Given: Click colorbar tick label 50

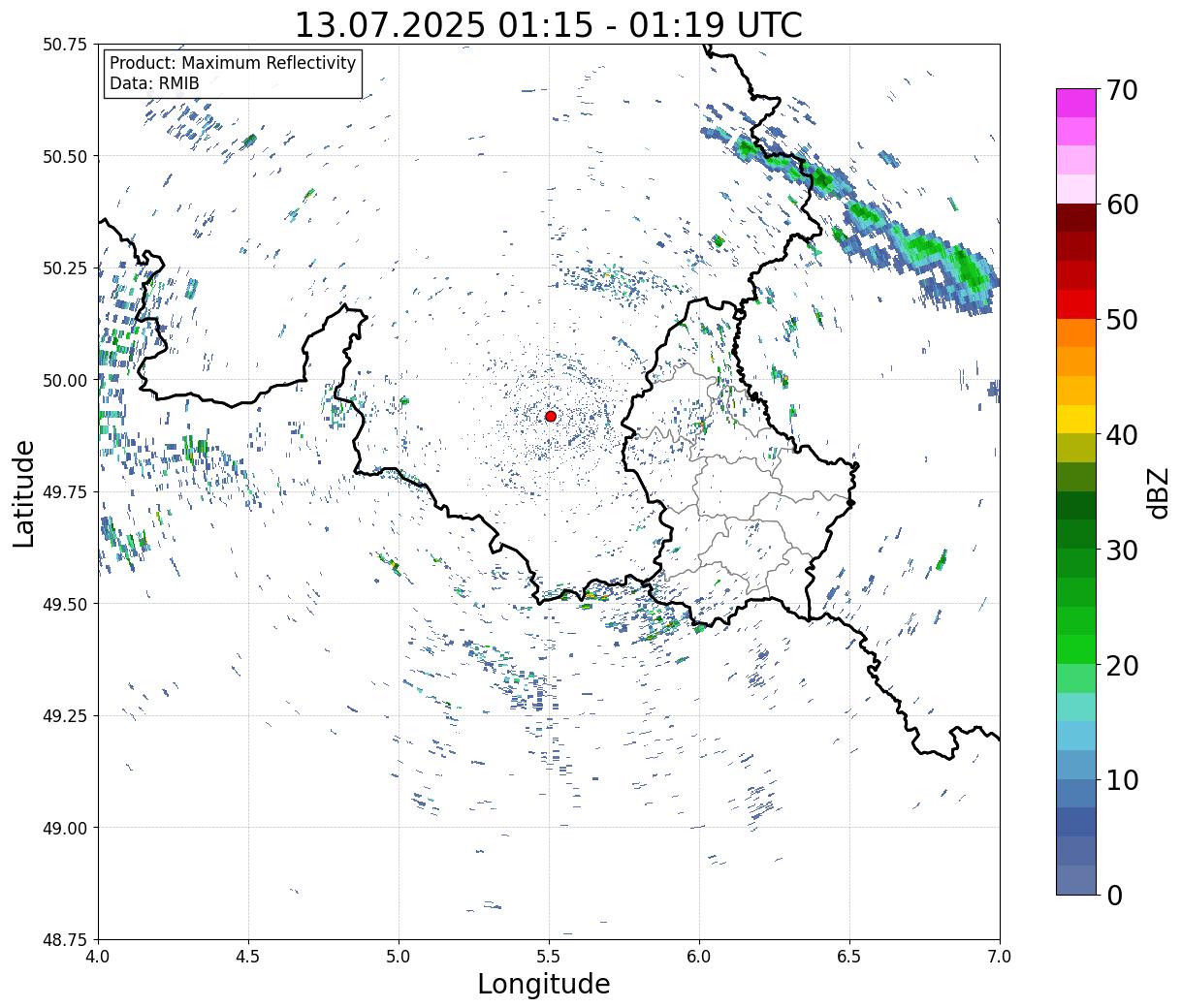Looking at the screenshot, I should [x=1121, y=320].
